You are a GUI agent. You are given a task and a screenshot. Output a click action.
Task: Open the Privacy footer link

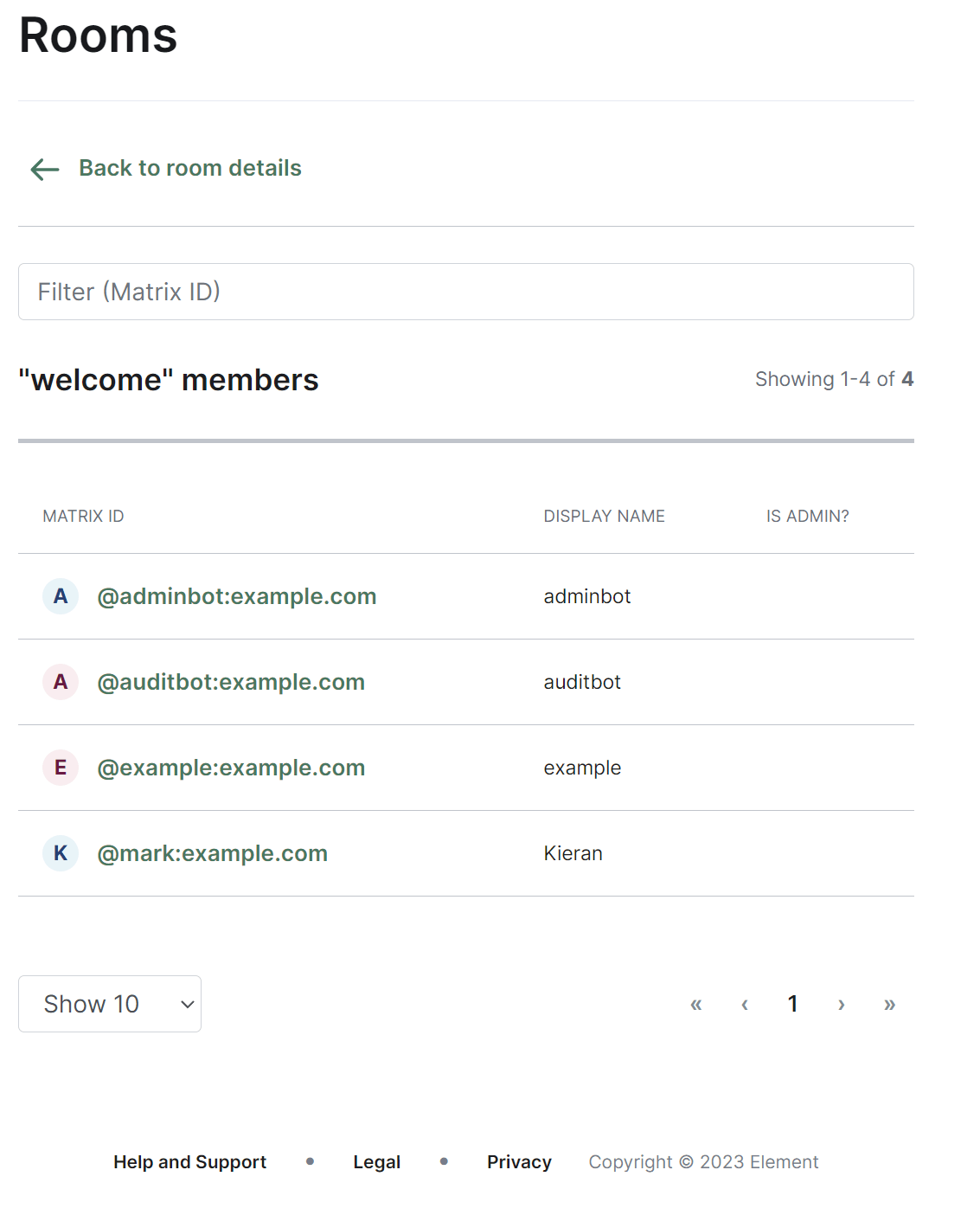click(519, 1162)
